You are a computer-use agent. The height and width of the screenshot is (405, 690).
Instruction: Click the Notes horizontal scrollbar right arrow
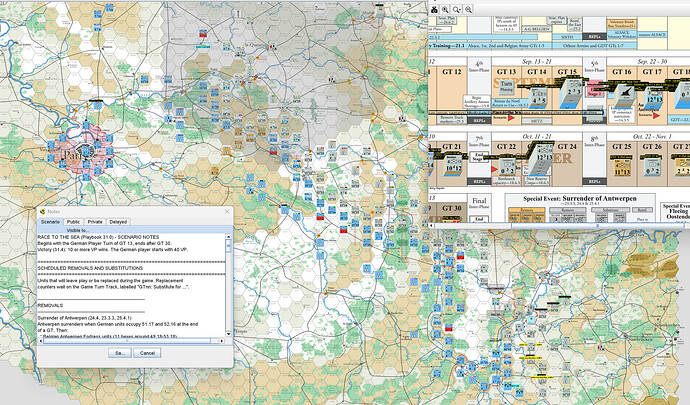(x=222, y=341)
